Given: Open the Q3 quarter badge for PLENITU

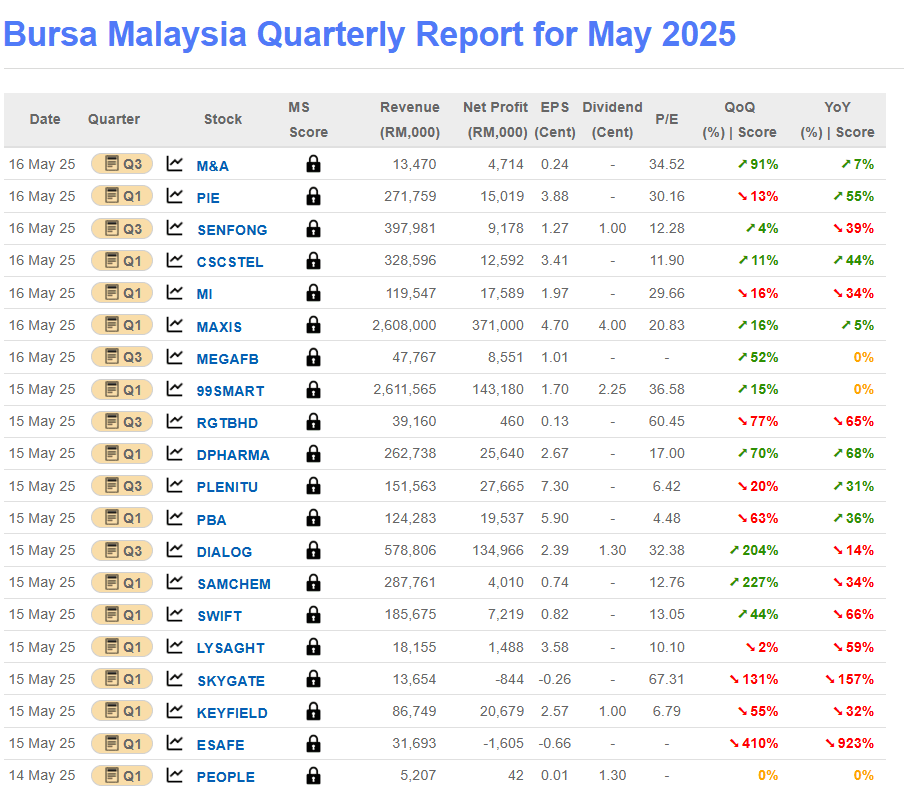Looking at the screenshot, I should [x=121, y=486].
